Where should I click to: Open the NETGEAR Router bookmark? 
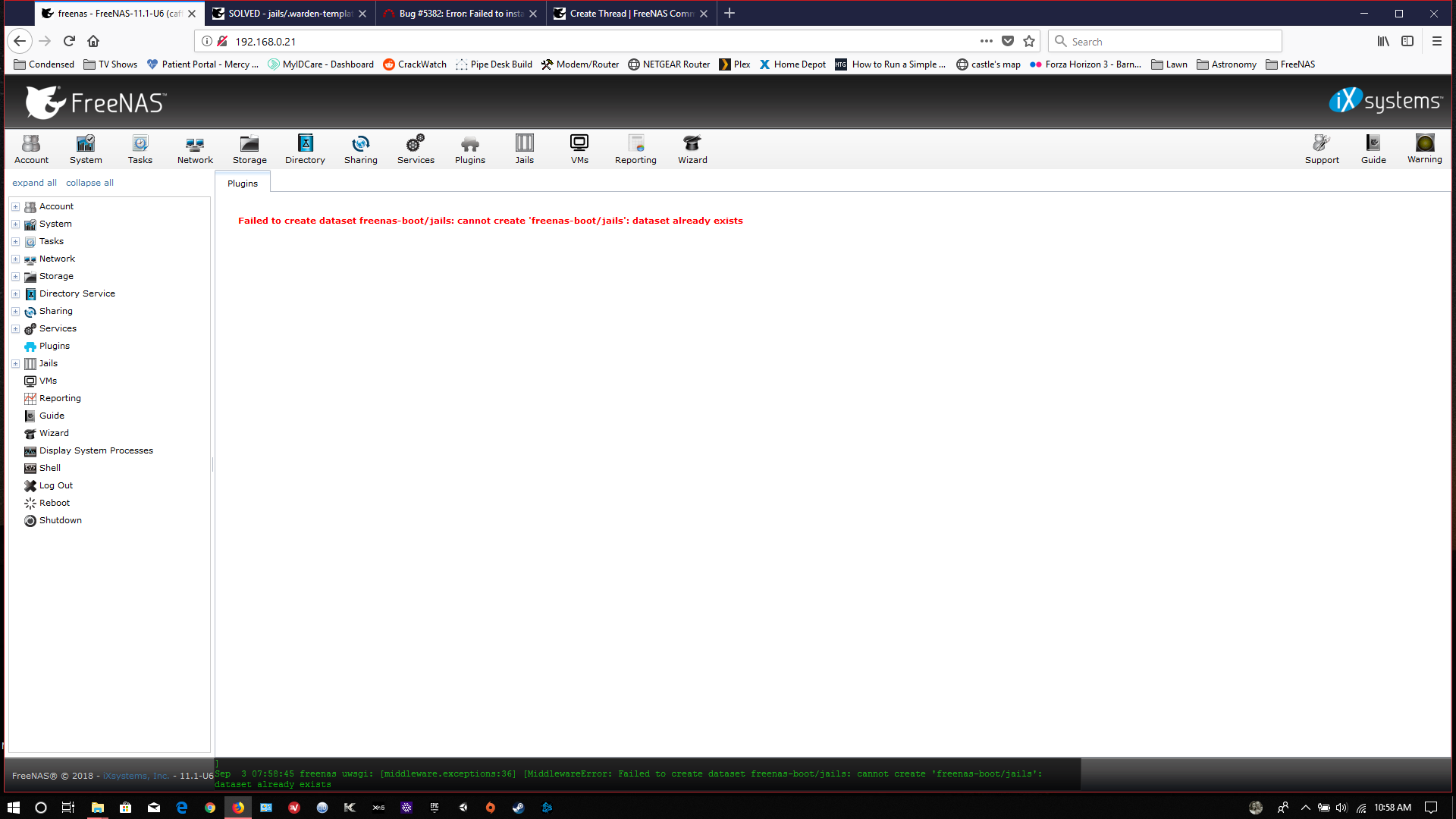point(669,64)
